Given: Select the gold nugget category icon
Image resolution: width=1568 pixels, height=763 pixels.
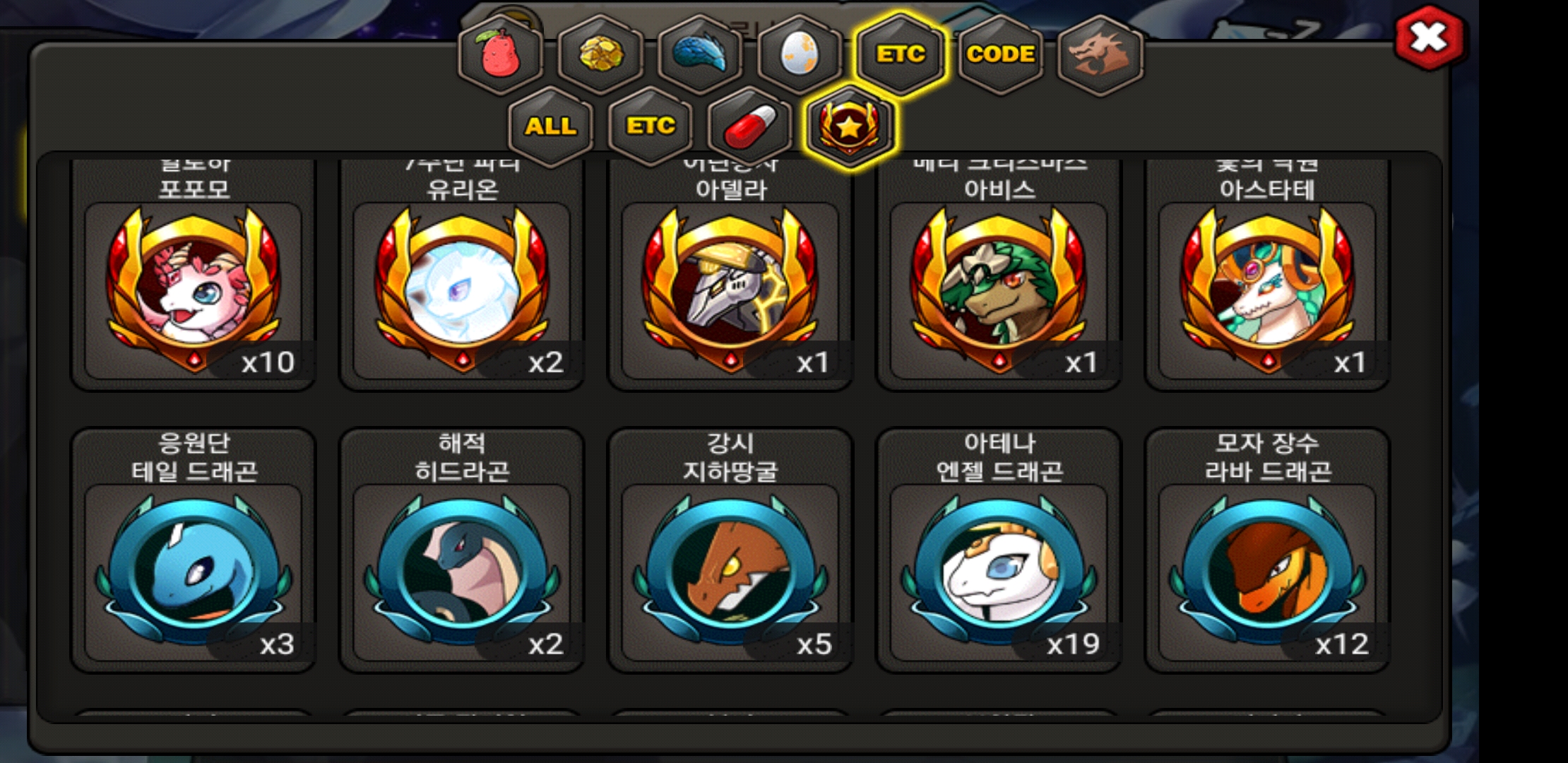Looking at the screenshot, I should point(600,54).
